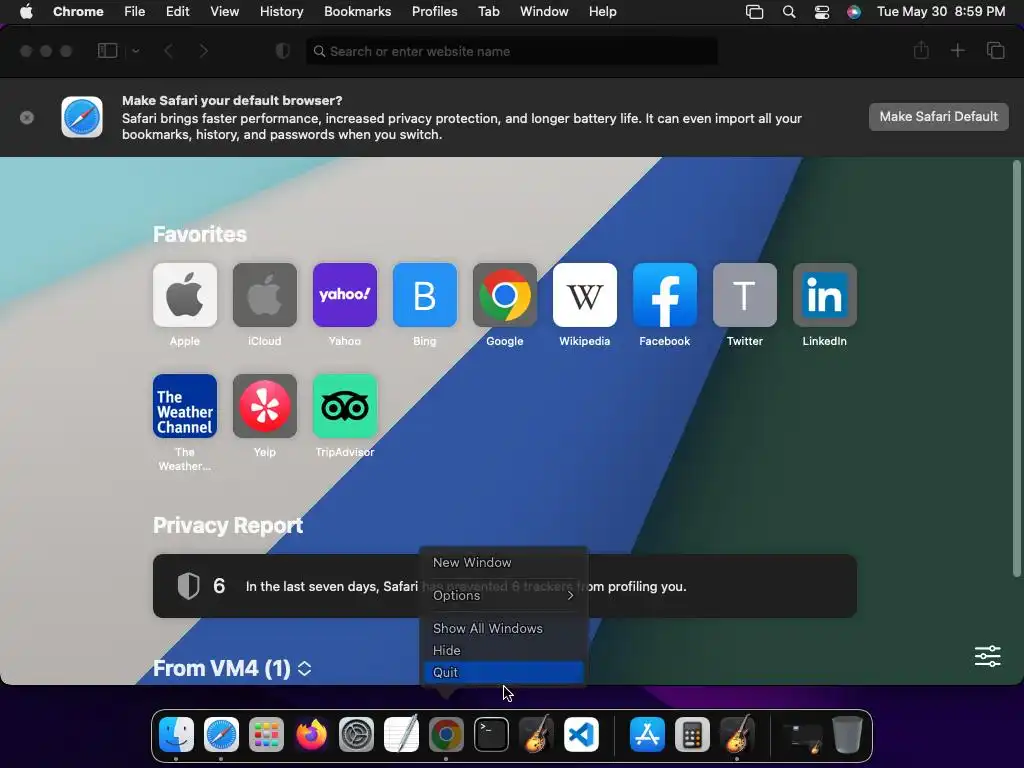Open the File menu

(135, 11)
